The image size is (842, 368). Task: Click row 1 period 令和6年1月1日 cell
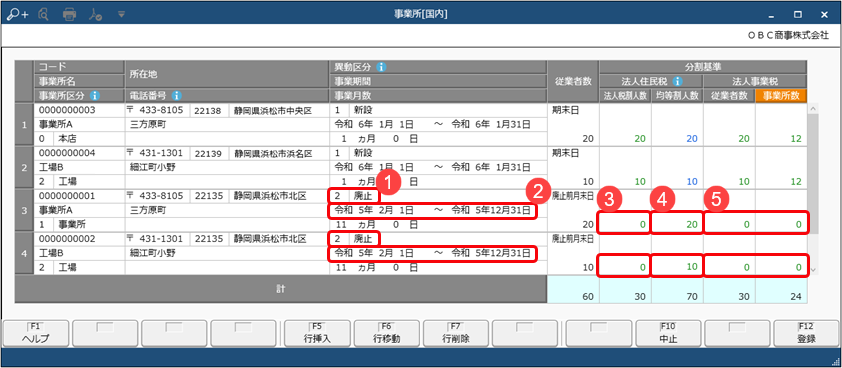click(438, 125)
